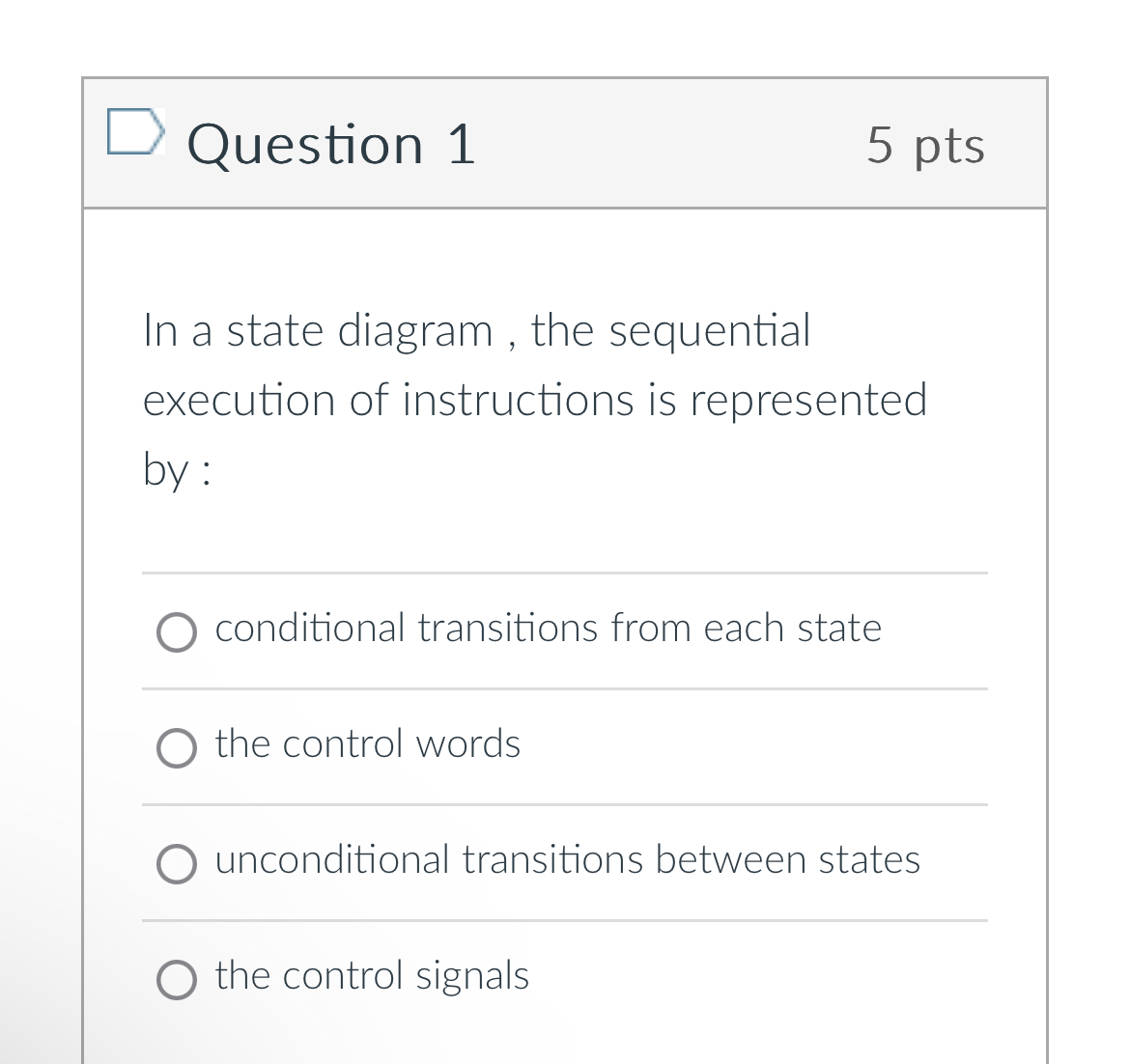The image size is (1130, 1064).
Task: Click the question bookmark to mark for review
Action: point(136,133)
